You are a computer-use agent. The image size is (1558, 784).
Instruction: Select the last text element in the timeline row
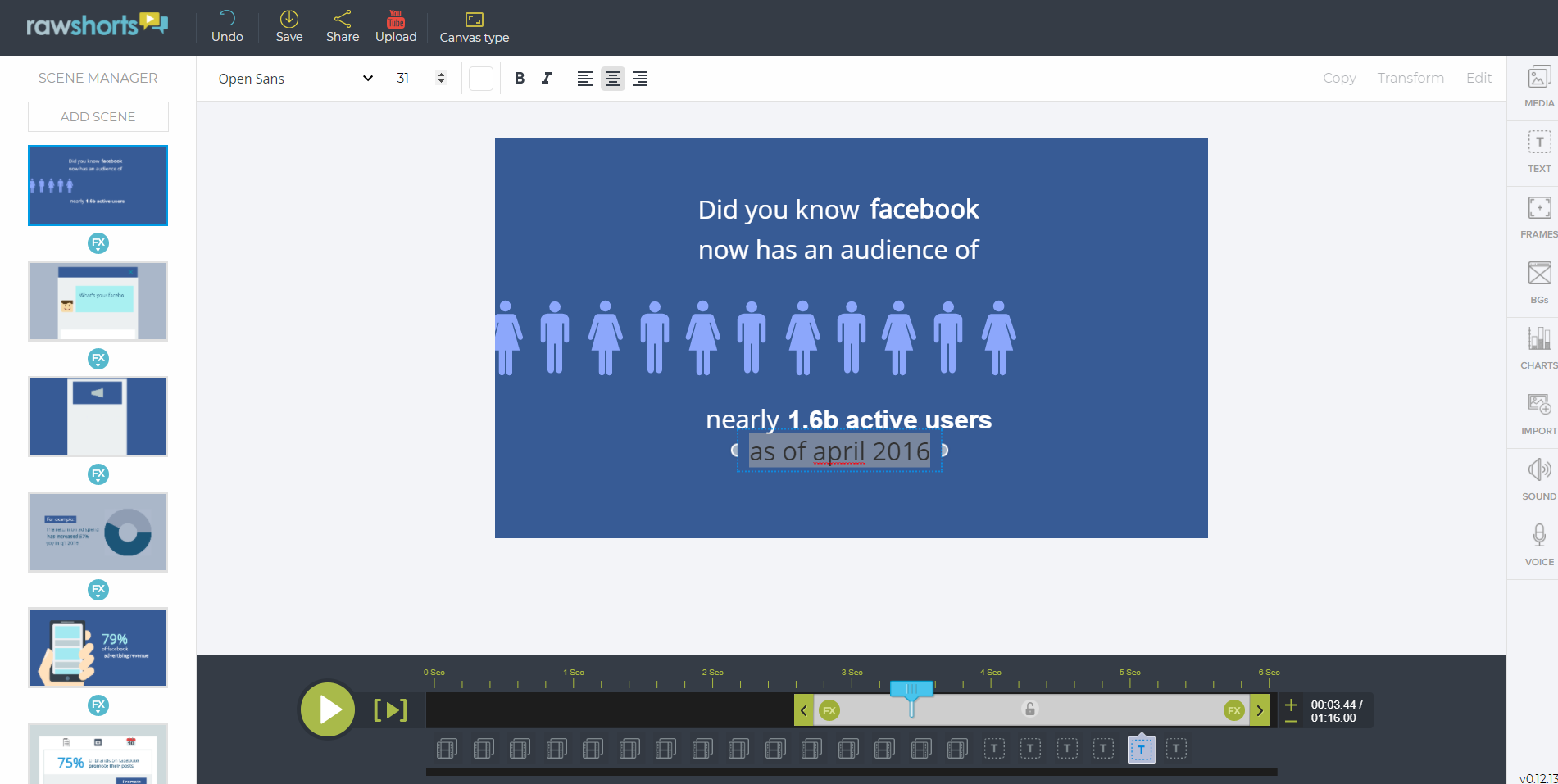(x=1176, y=749)
